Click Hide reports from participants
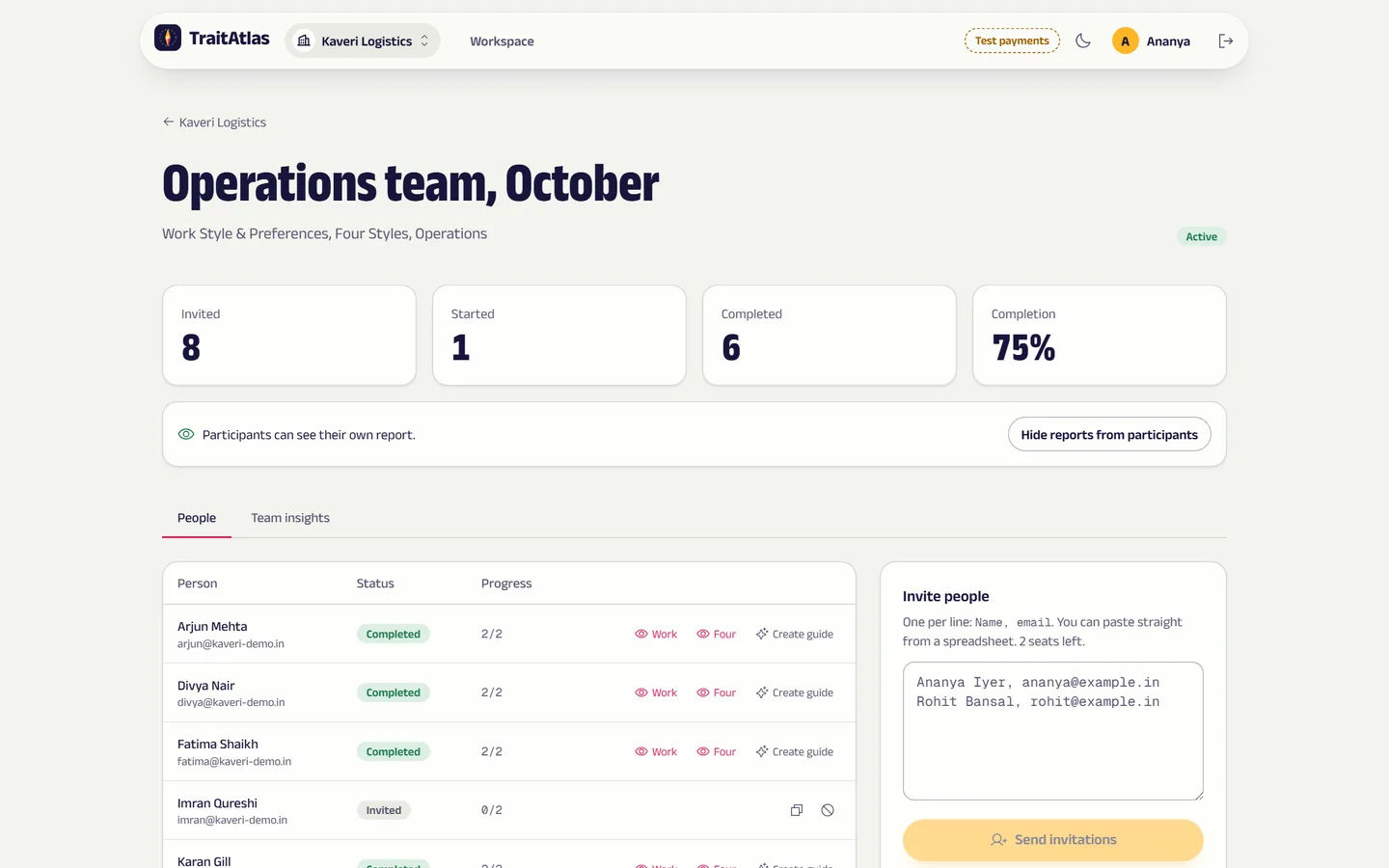 pos(1109,435)
